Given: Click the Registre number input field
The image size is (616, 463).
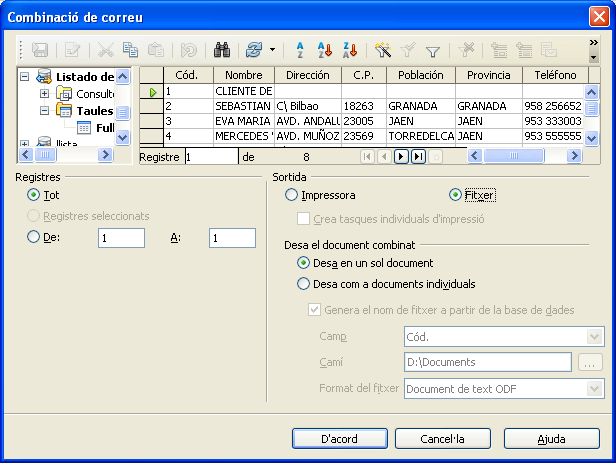Looking at the screenshot, I should pos(211,156).
